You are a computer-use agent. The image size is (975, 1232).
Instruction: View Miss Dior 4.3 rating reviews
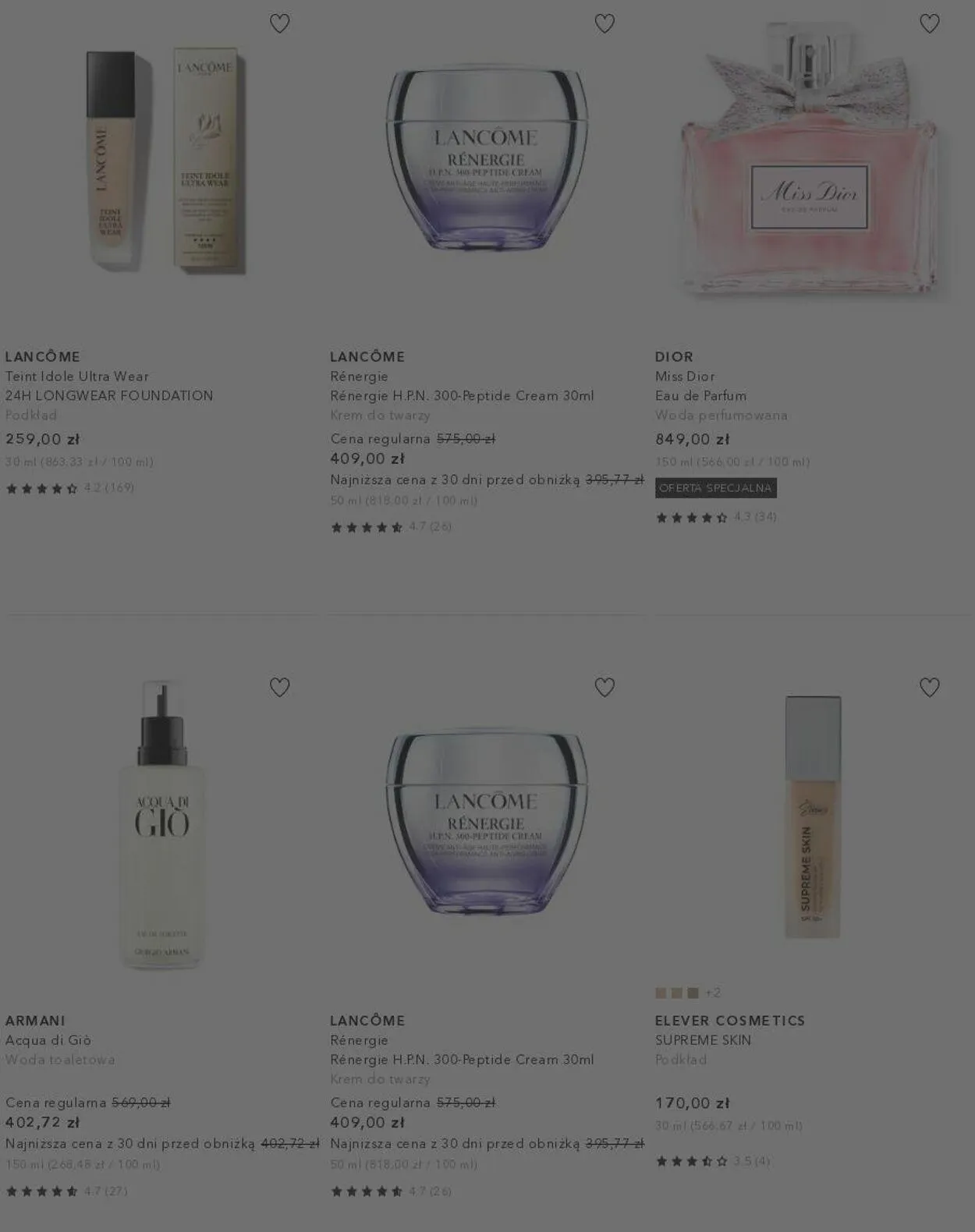[x=716, y=517]
